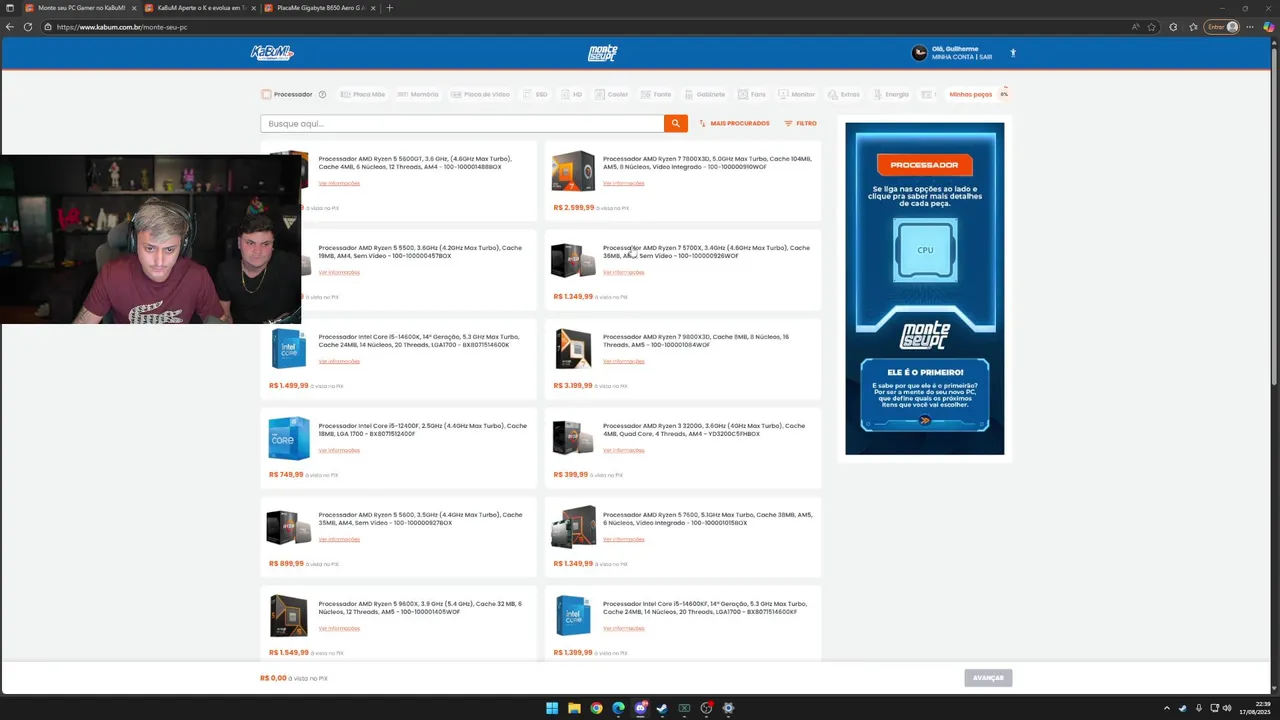Open Processador help question-mark icon
This screenshot has width=1280, height=720.
coord(322,94)
